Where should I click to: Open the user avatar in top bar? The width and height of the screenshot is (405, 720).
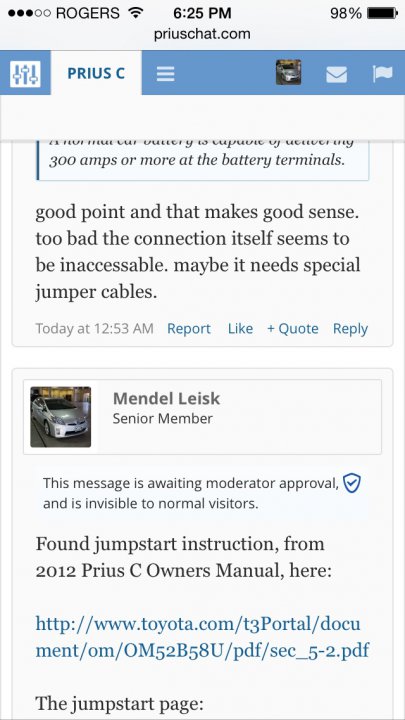tap(288, 73)
